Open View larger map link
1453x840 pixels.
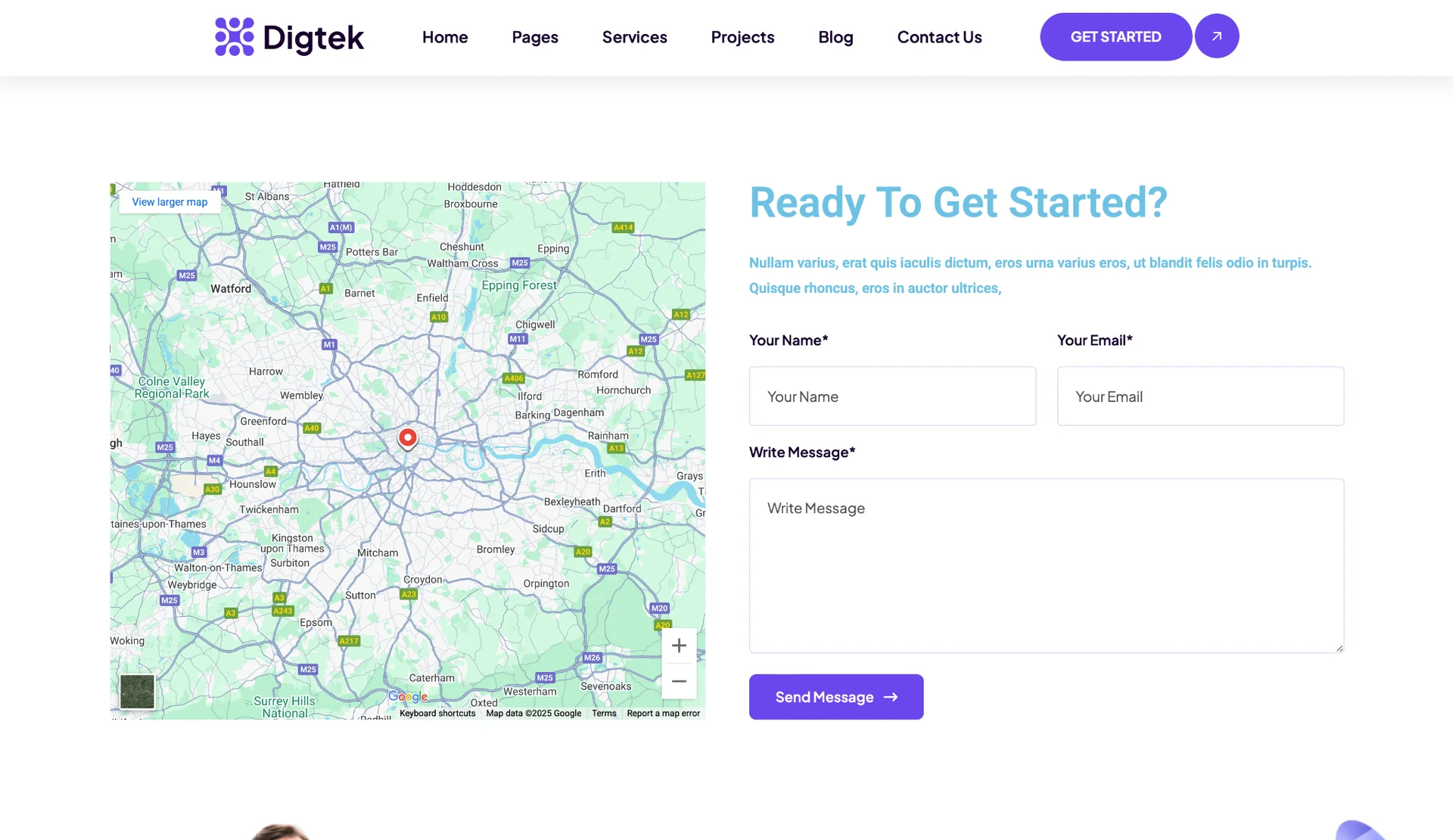170,202
